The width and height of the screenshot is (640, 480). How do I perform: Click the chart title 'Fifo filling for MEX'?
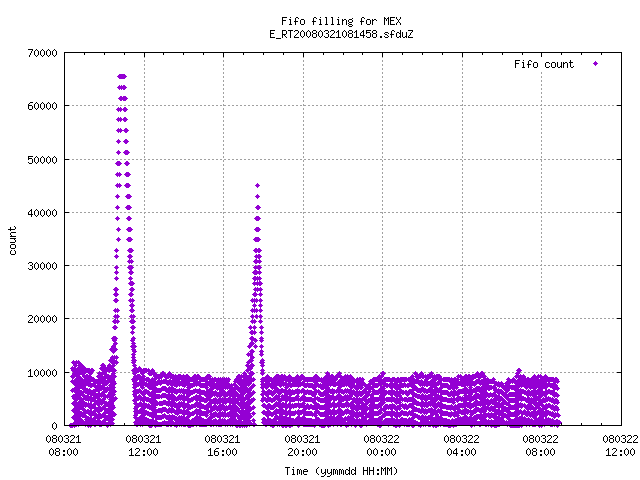click(x=341, y=21)
